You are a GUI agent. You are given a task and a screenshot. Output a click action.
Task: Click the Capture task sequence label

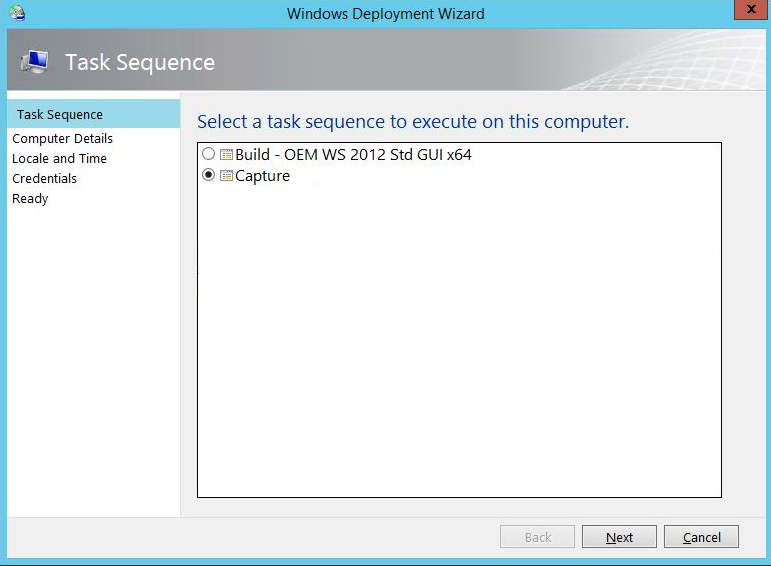pyautogui.click(x=262, y=176)
